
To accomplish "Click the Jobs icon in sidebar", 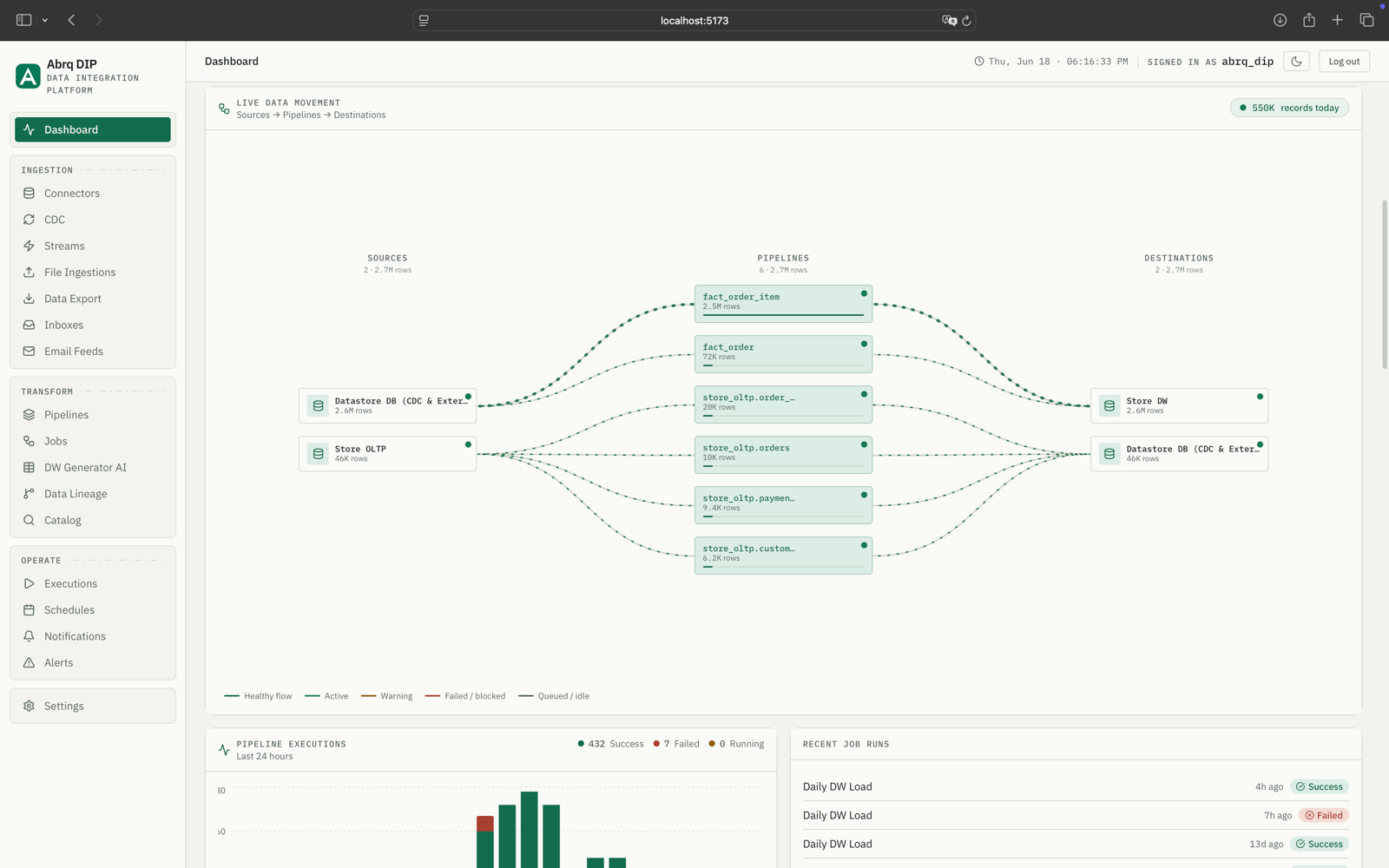I will click(29, 441).
